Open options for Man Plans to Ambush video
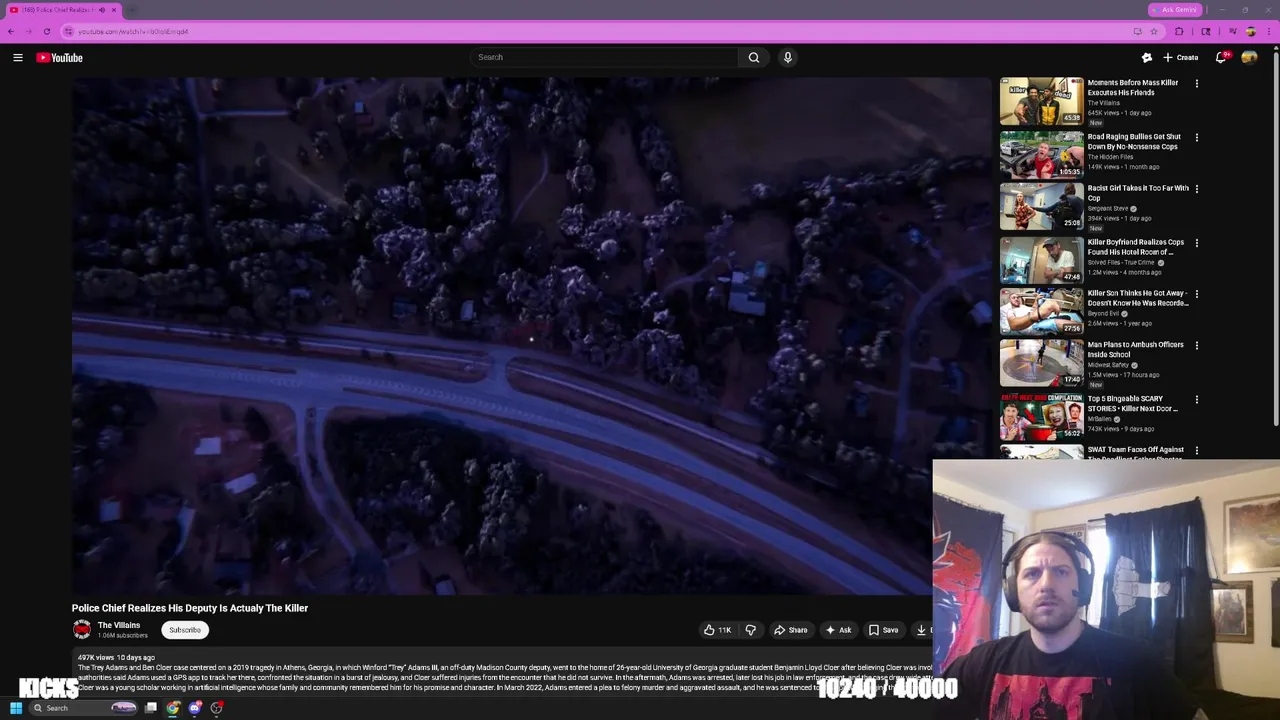The height and width of the screenshot is (720, 1280). [1197, 346]
